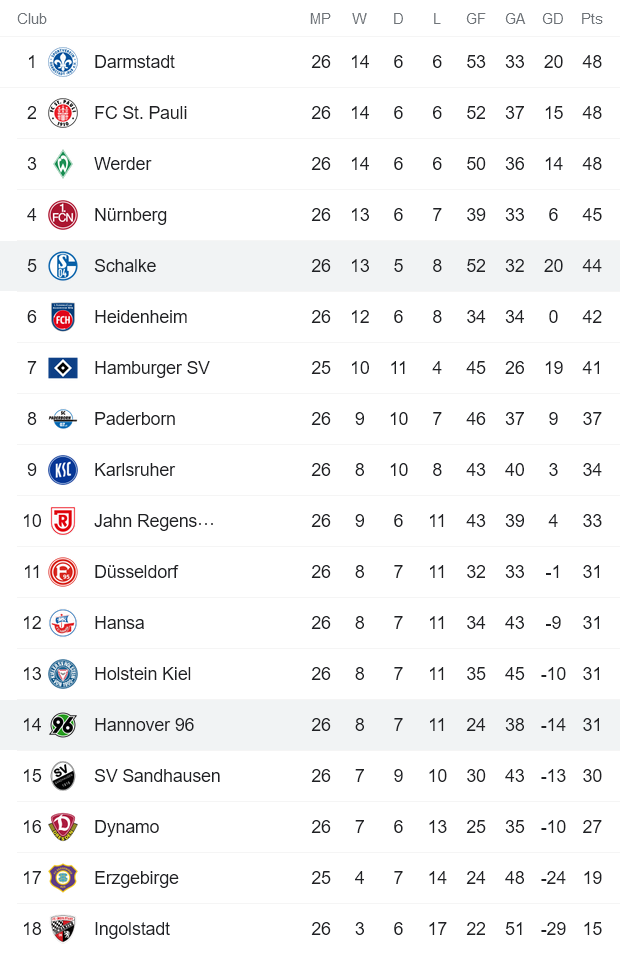
Task: Click the Nürnberg 1.FCN badge
Action: pos(62,215)
